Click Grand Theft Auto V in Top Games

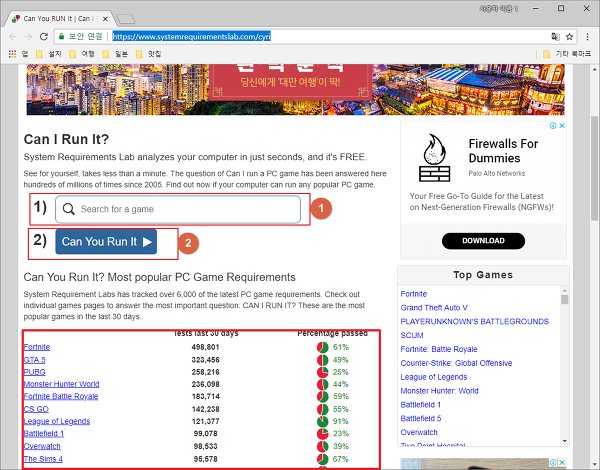click(434, 307)
